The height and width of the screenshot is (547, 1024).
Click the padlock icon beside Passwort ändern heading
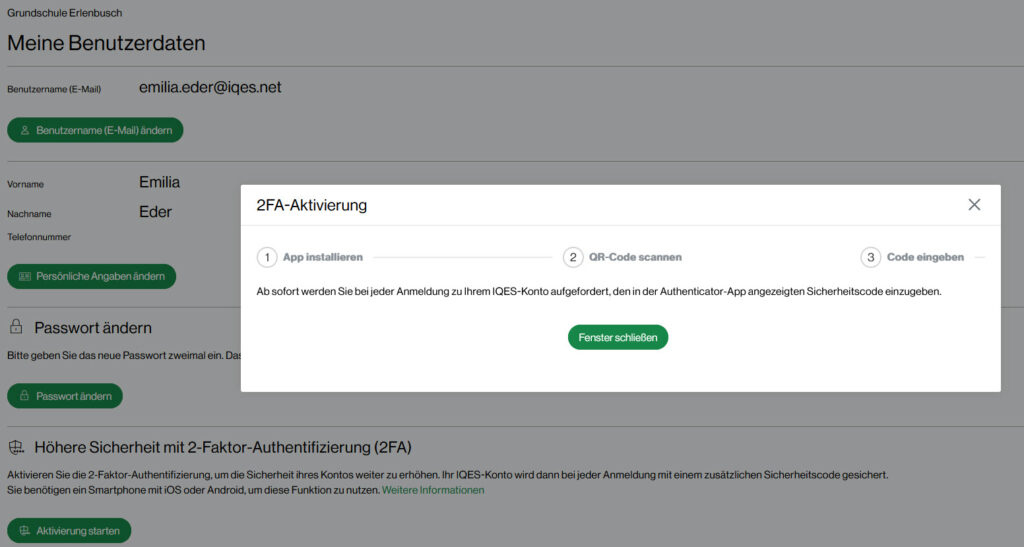tap(16, 328)
